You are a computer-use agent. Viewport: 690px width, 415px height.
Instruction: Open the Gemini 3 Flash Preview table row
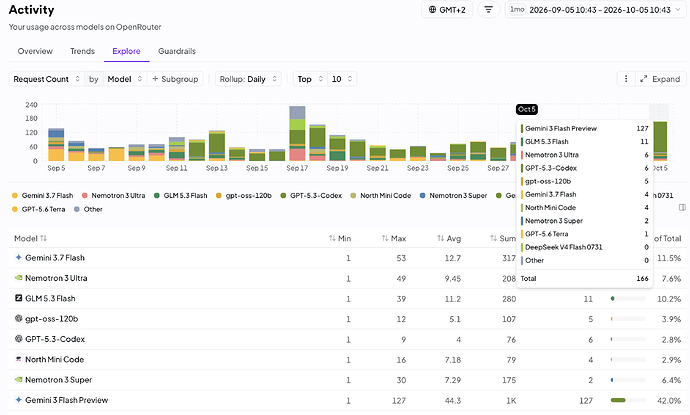(347, 400)
